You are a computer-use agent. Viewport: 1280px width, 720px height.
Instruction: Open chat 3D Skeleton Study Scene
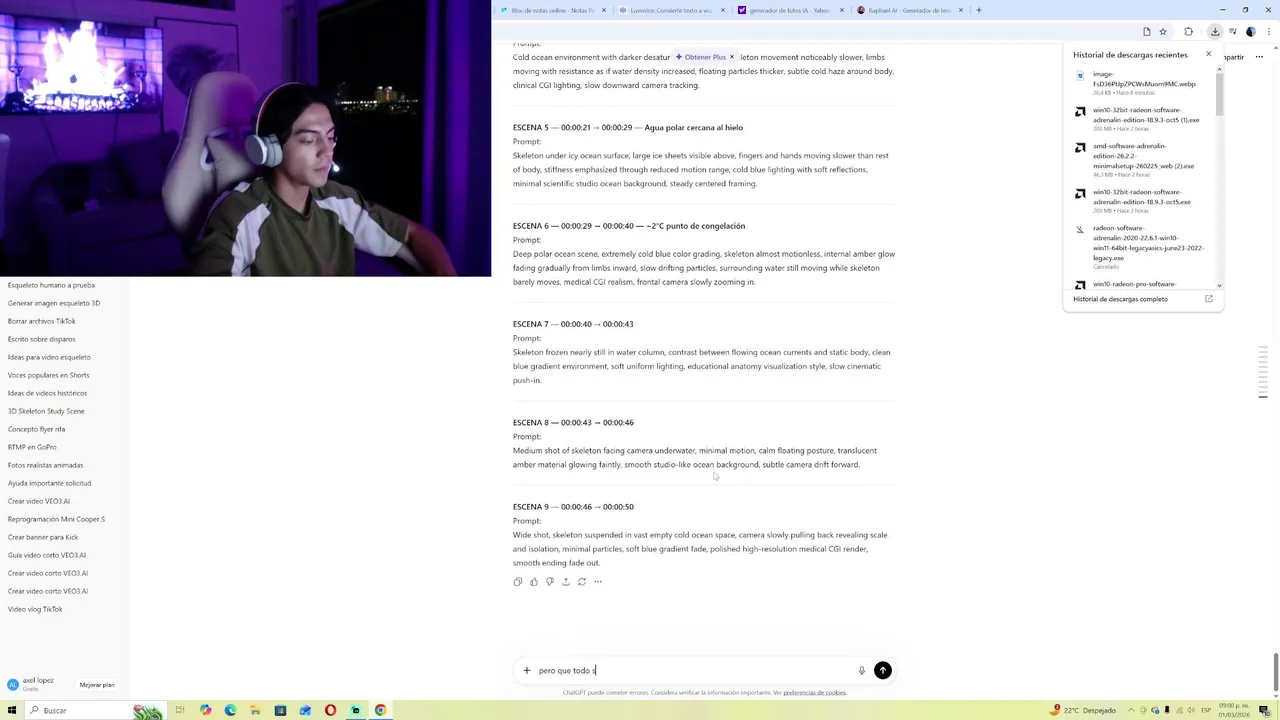point(46,411)
